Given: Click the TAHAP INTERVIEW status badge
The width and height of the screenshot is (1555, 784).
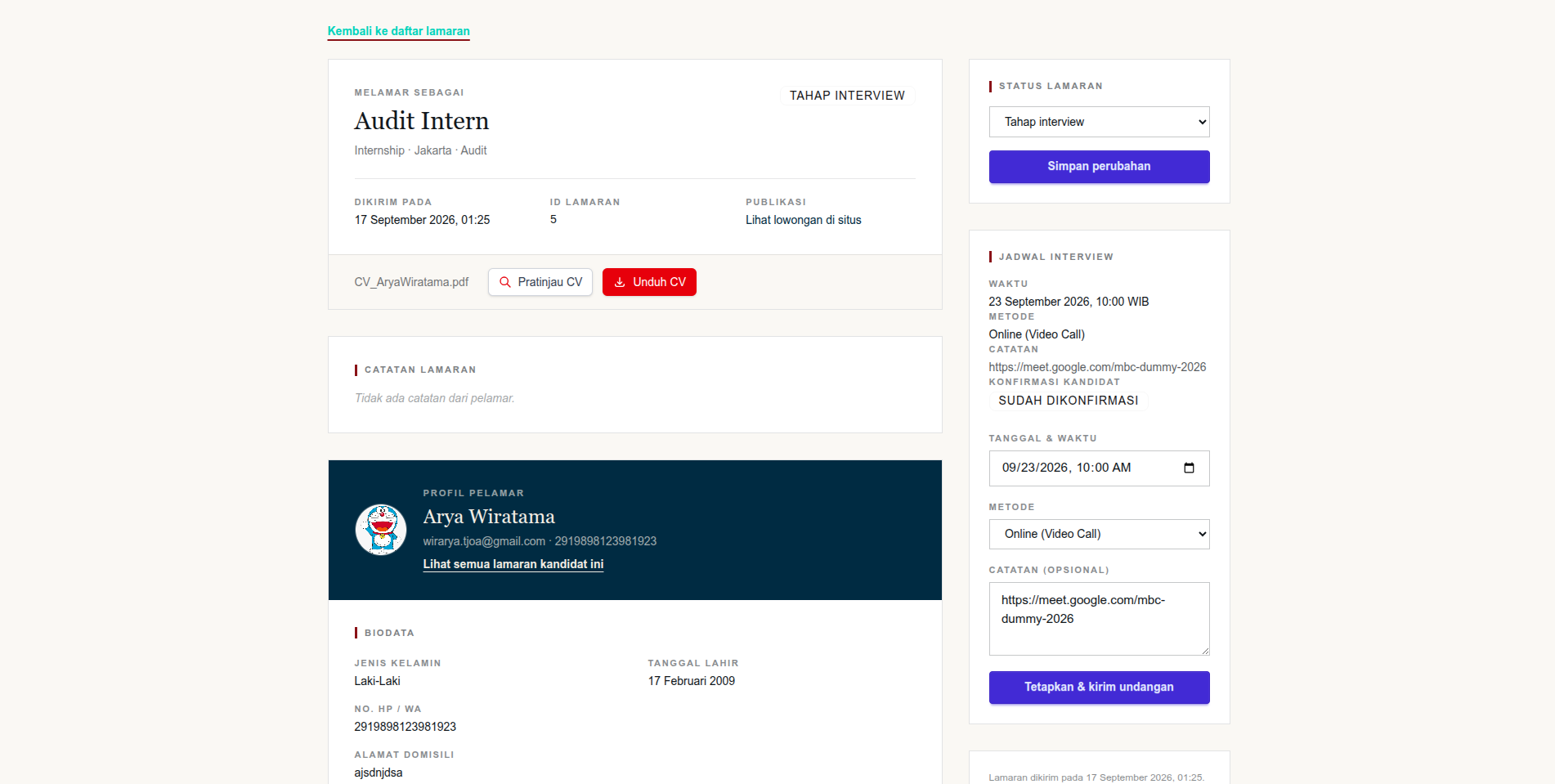Looking at the screenshot, I should pyautogui.click(x=847, y=96).
